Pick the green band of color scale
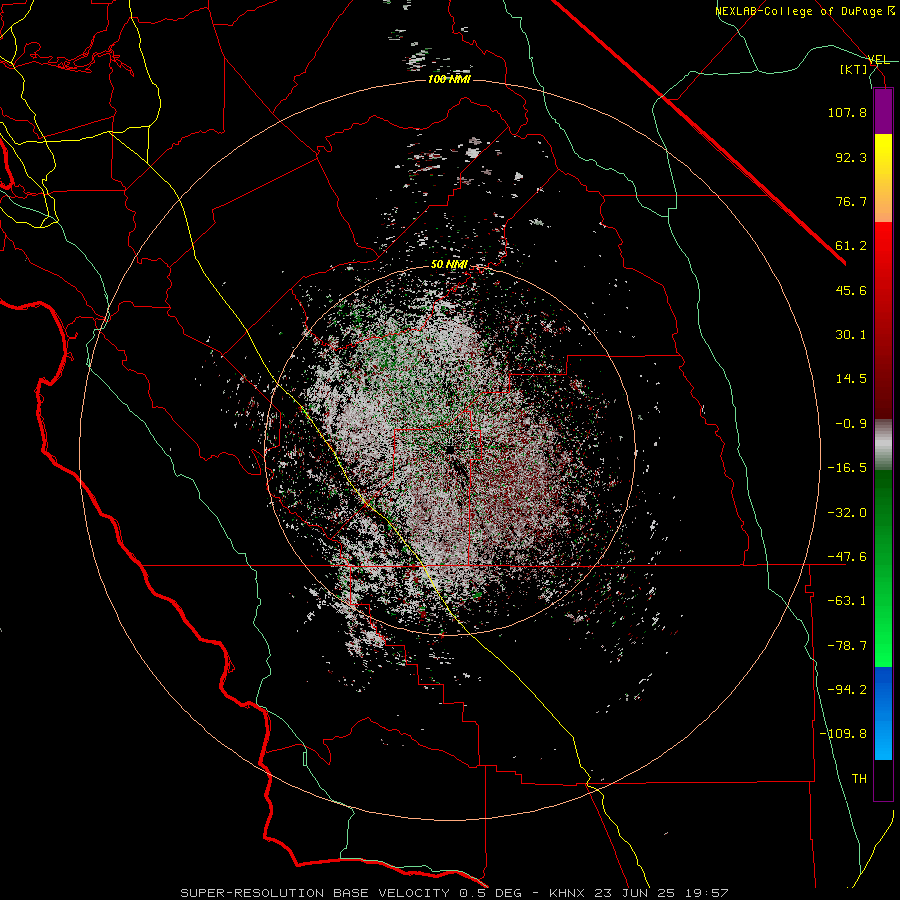The height and width of the screenshot is (900, 900). (883, 568)
